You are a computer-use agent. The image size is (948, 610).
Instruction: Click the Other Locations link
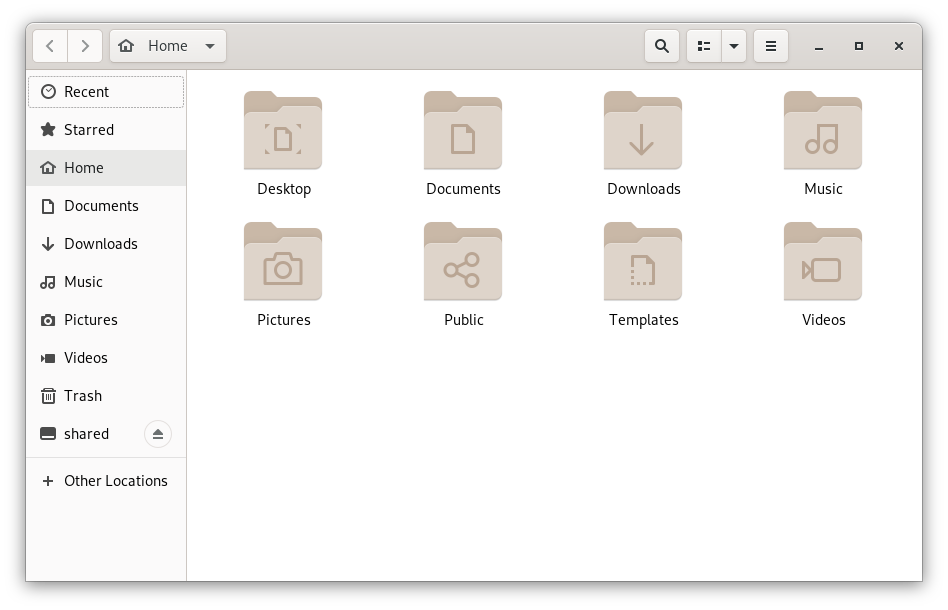point(116,481)
